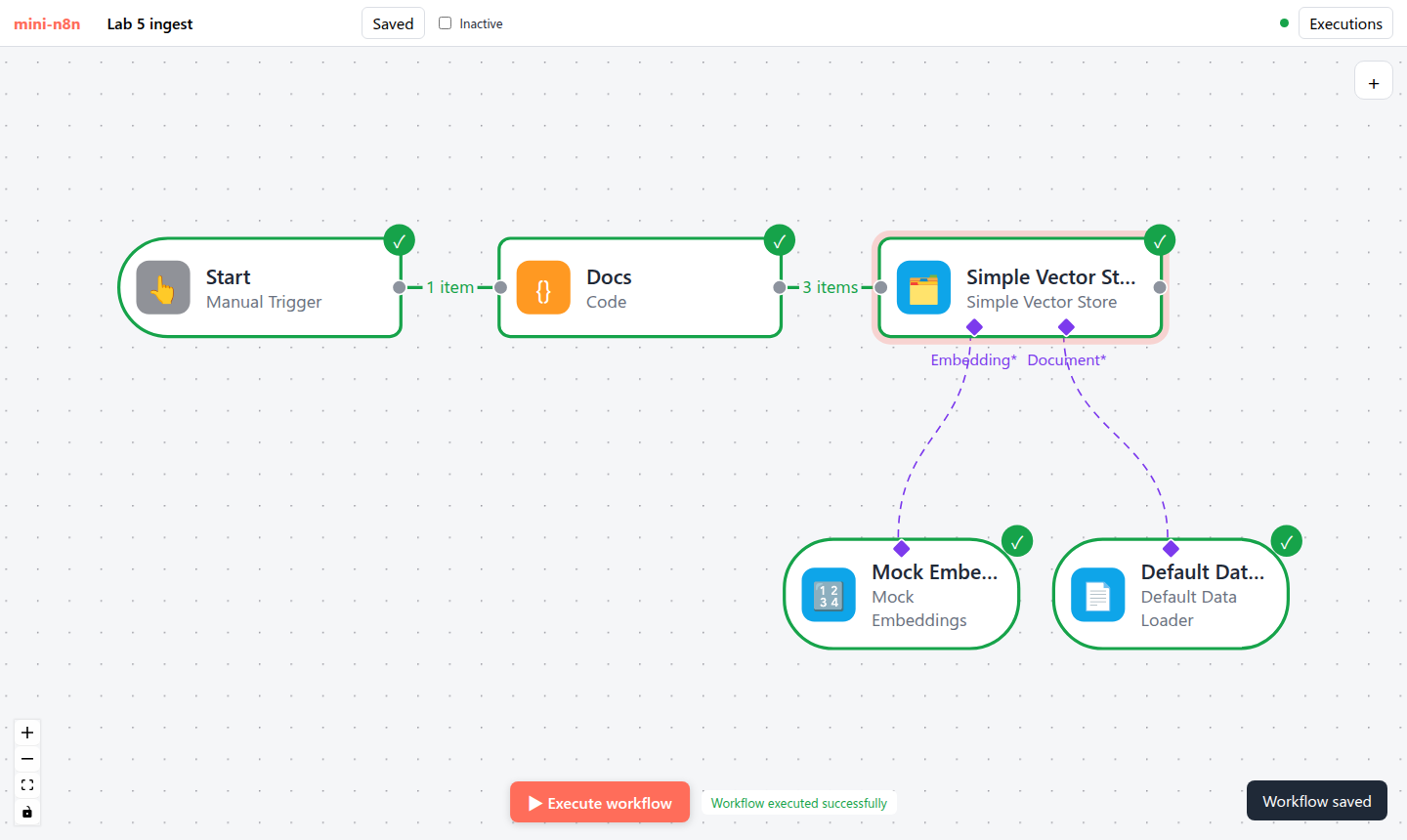1407x840 pixels.
Task: Click the success checkmark on Simple Vector Store
Action: pyautogui.click(x=1159, y=240)
